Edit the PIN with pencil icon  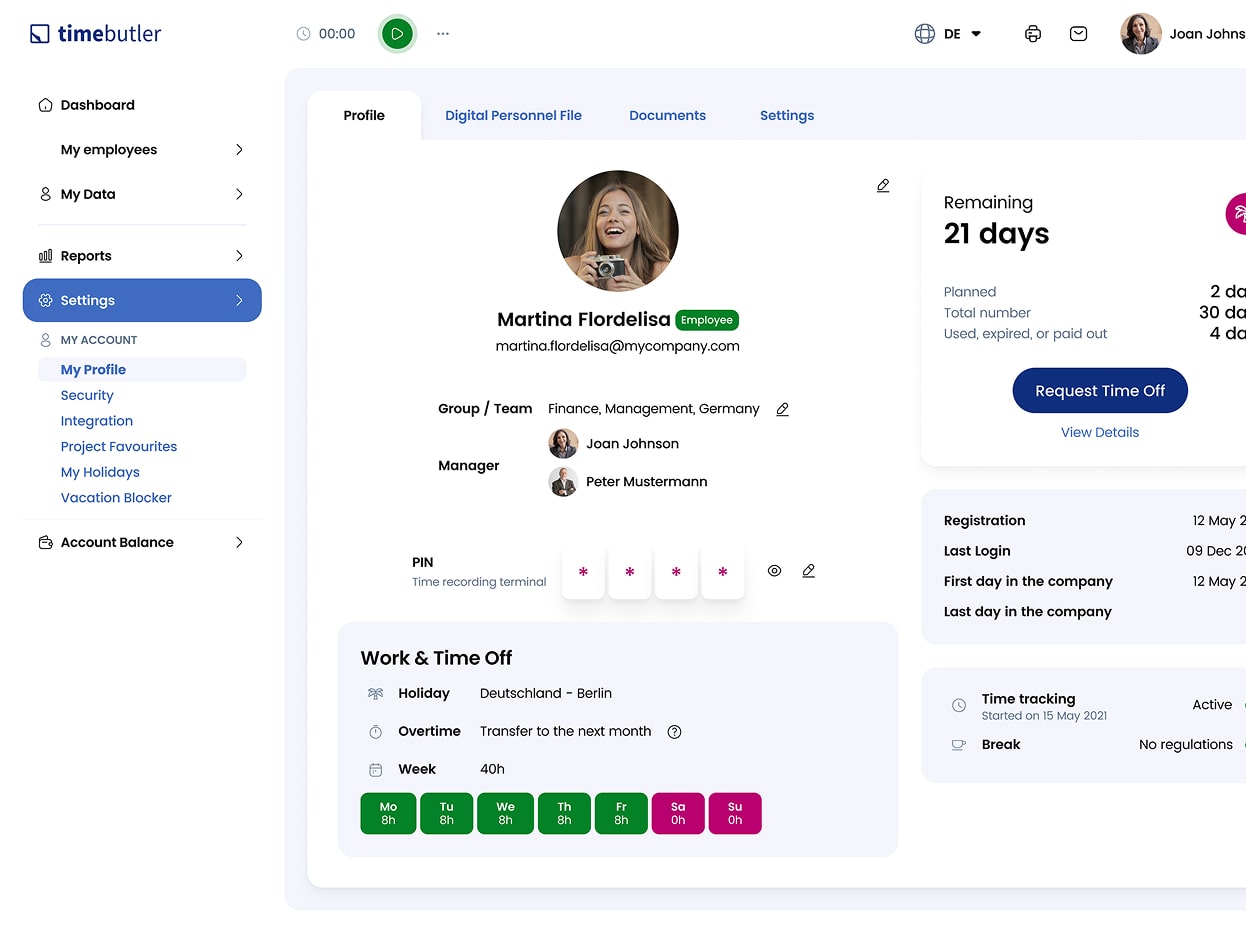click(x=809, y=571)
